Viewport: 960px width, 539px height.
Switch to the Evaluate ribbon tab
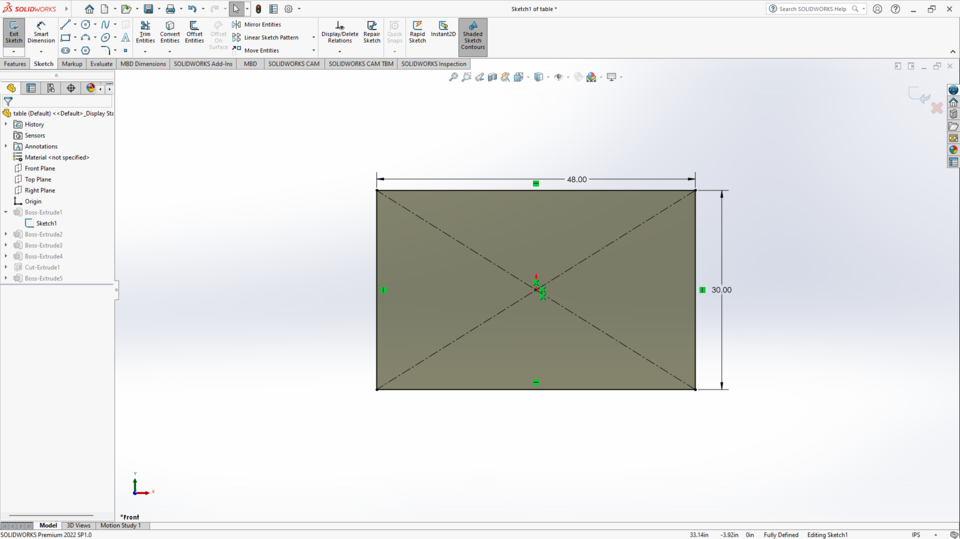[101, 64]
